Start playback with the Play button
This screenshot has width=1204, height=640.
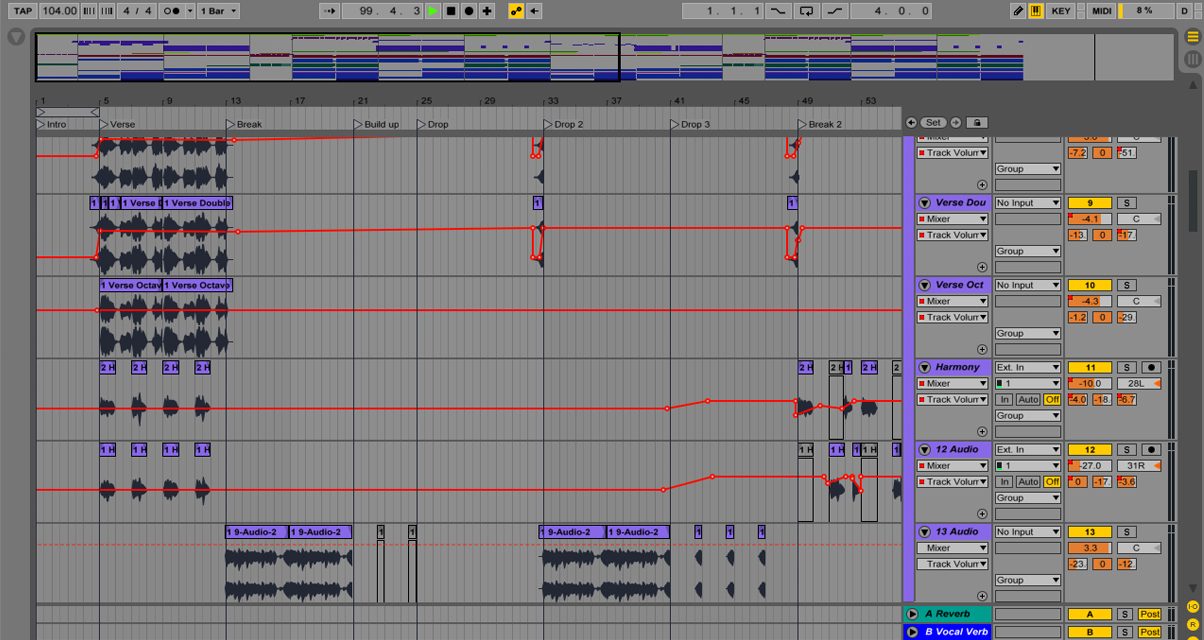click(431, 10)
